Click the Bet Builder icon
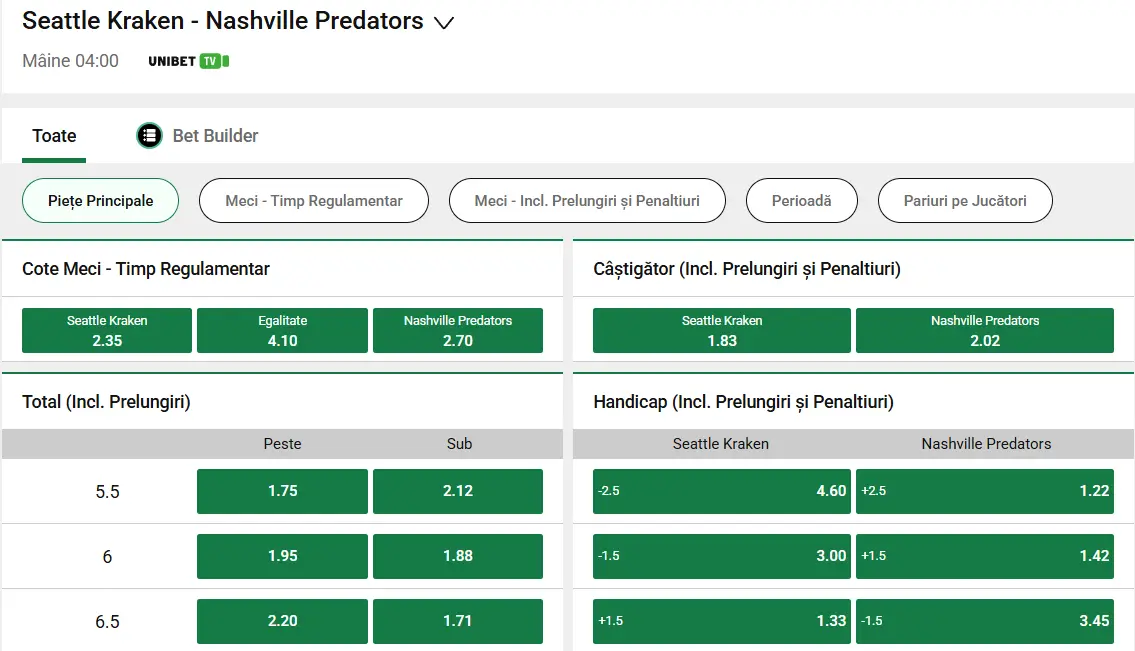Viewport: 1135px width, 651px height. point(149,135)
